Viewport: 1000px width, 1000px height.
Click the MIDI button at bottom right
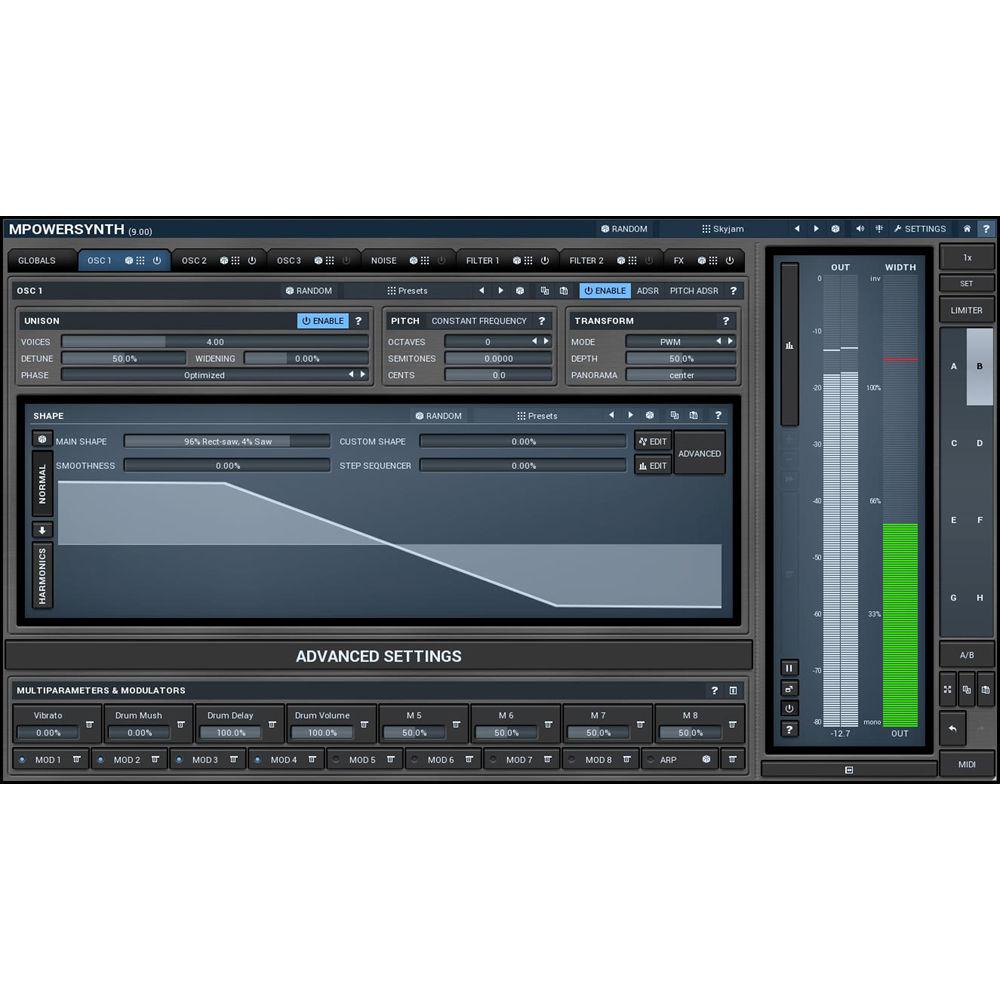pos(966,764)
